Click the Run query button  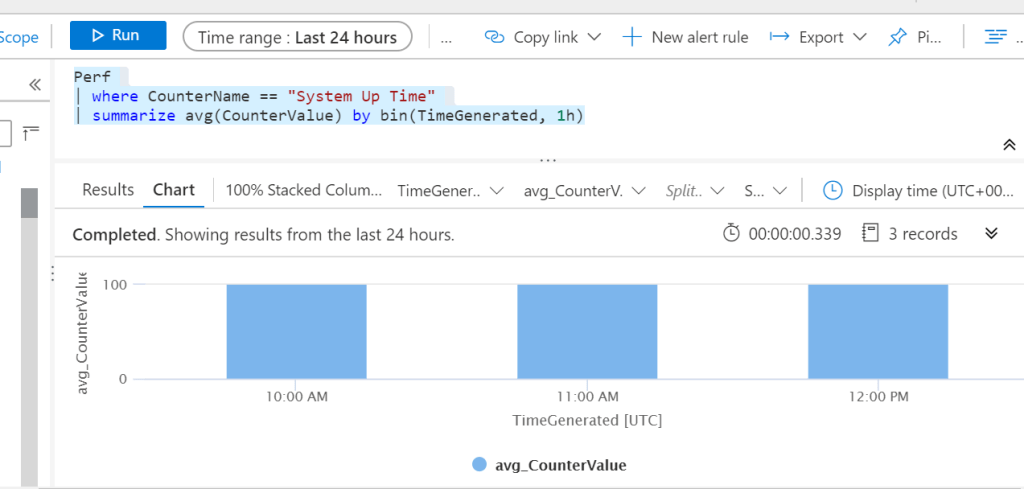[x=117, y=36]
